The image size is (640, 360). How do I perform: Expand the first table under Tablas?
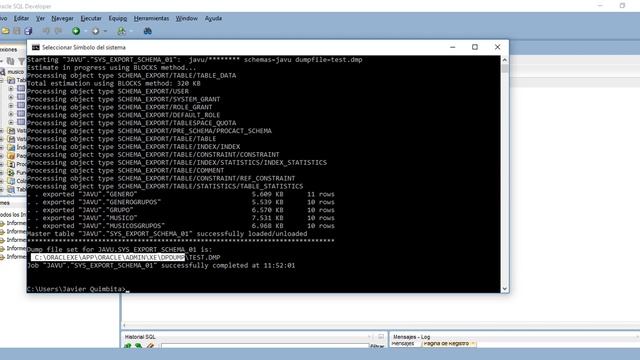[11, 89]
